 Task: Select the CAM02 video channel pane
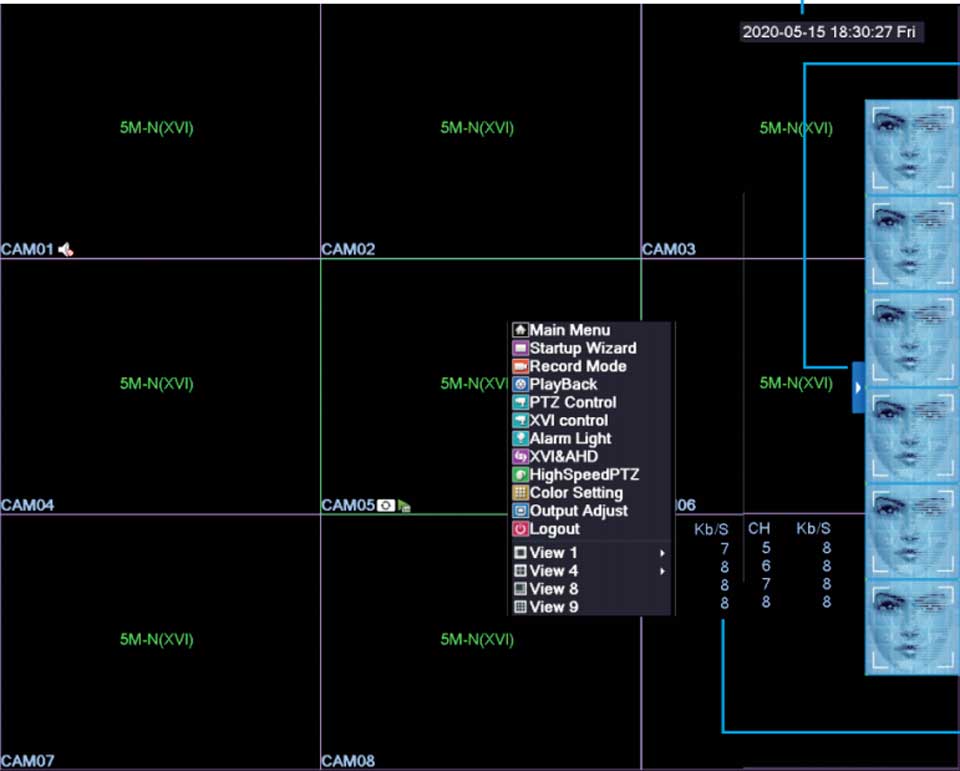click(480, 130)
